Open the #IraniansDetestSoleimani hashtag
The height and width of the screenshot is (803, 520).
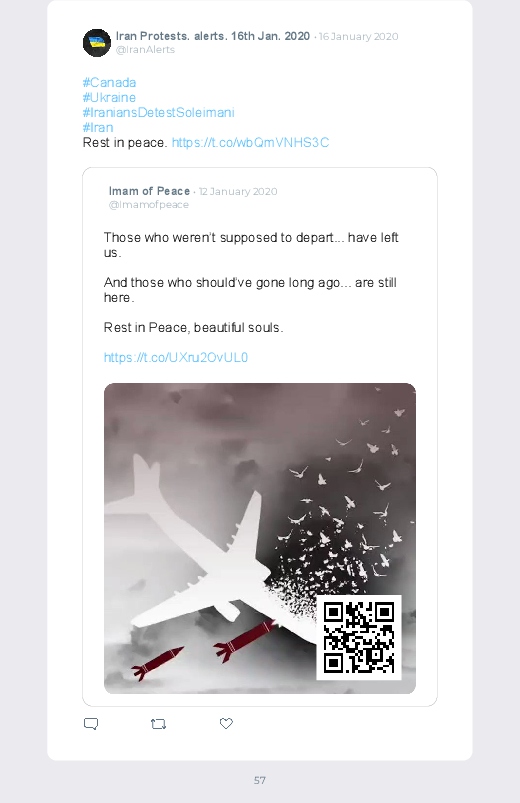point(158,112)
